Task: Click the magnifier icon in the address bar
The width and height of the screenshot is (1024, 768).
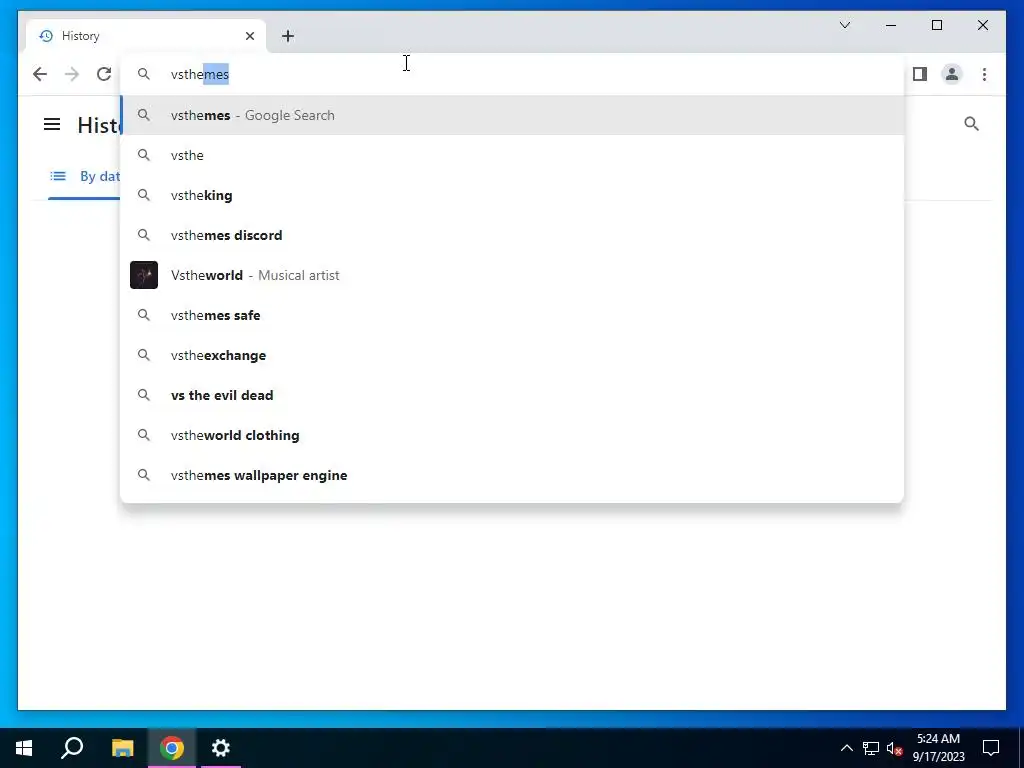Action: (144, 74)
